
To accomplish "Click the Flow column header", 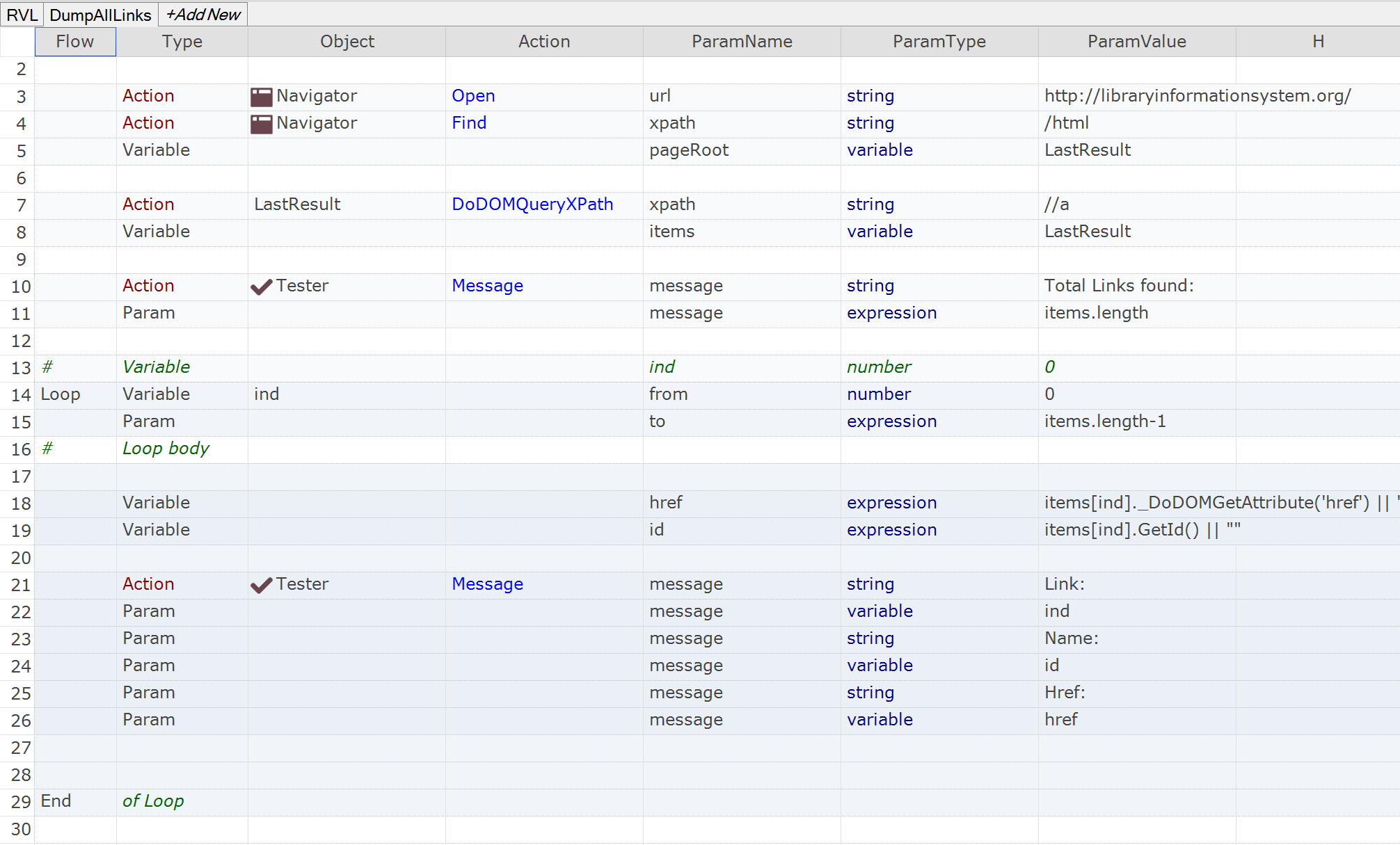I will point(75,42).
